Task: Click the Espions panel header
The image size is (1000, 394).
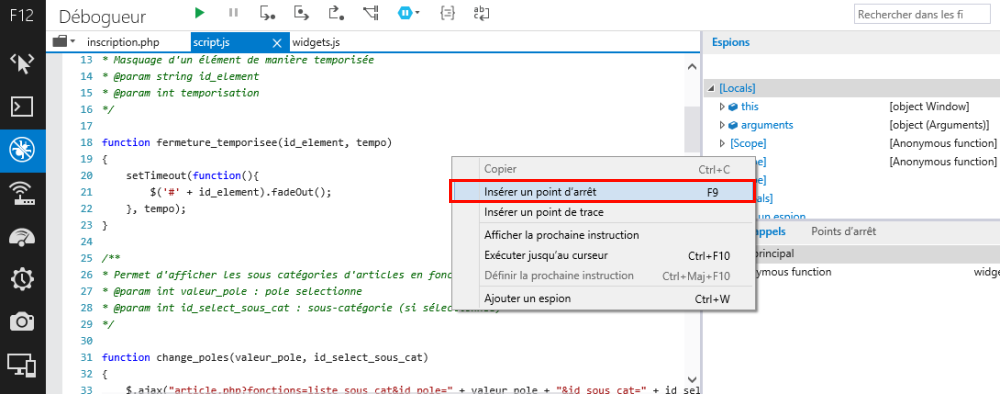Action: tap(731, 43)
